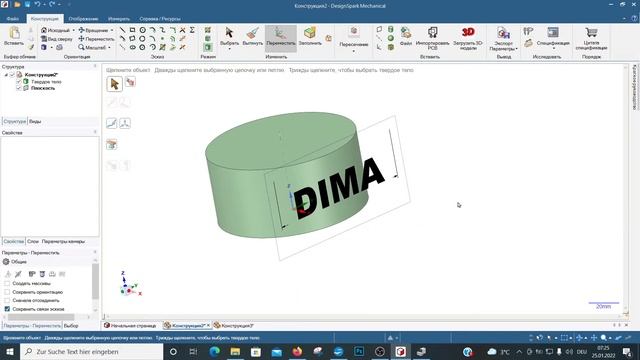The width and height of the screenshot is (640, 360).
Task: Enable Сохранить ориентацию checkbox
Action: tap(7, 292)
